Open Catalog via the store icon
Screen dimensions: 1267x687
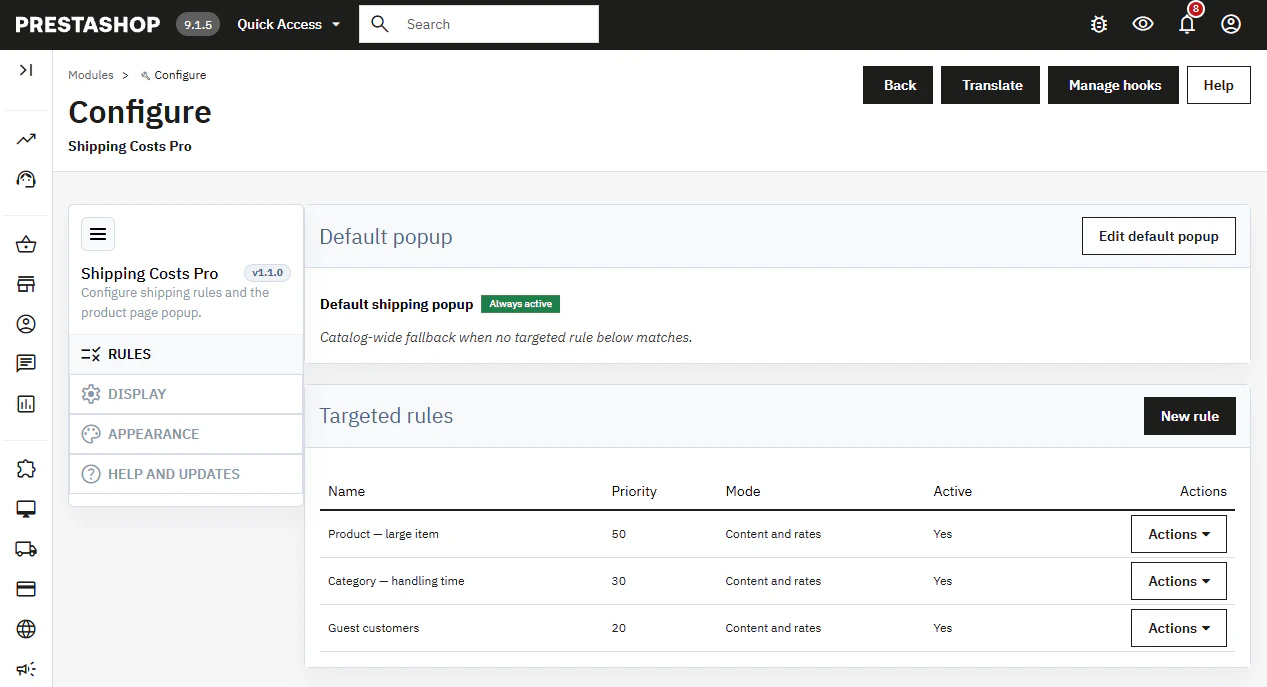tap(26, 284)
